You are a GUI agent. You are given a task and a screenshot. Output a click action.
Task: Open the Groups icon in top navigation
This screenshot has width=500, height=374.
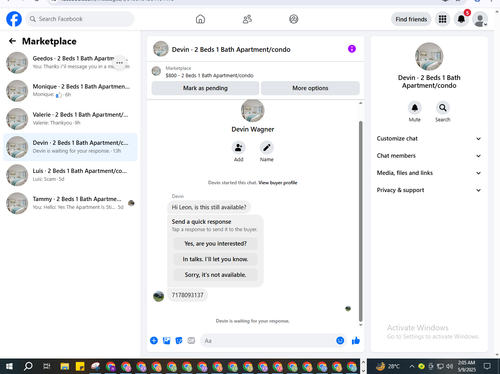(x=293, y=19)
